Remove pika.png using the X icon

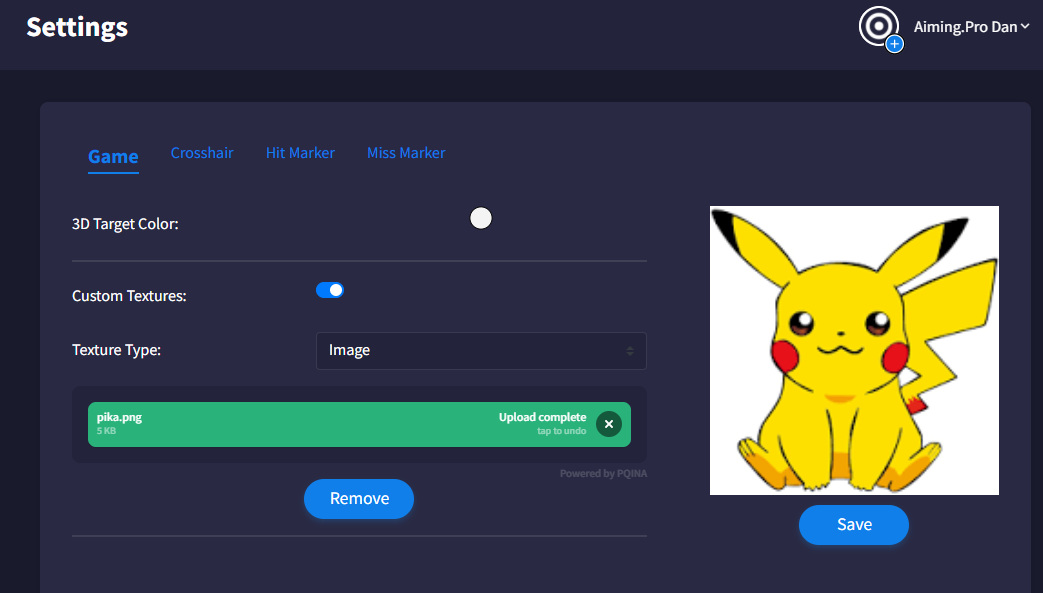point(608,424)
